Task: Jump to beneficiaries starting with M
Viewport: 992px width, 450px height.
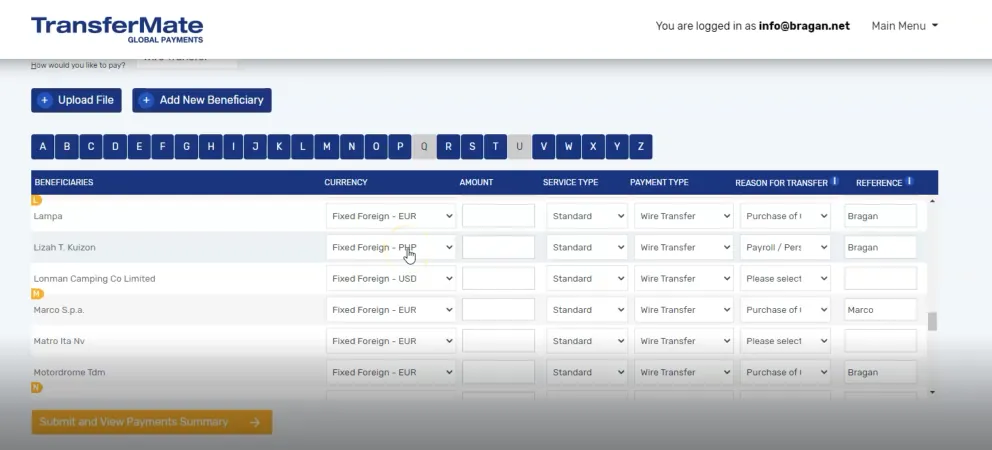Action: [x=326, y=147]
